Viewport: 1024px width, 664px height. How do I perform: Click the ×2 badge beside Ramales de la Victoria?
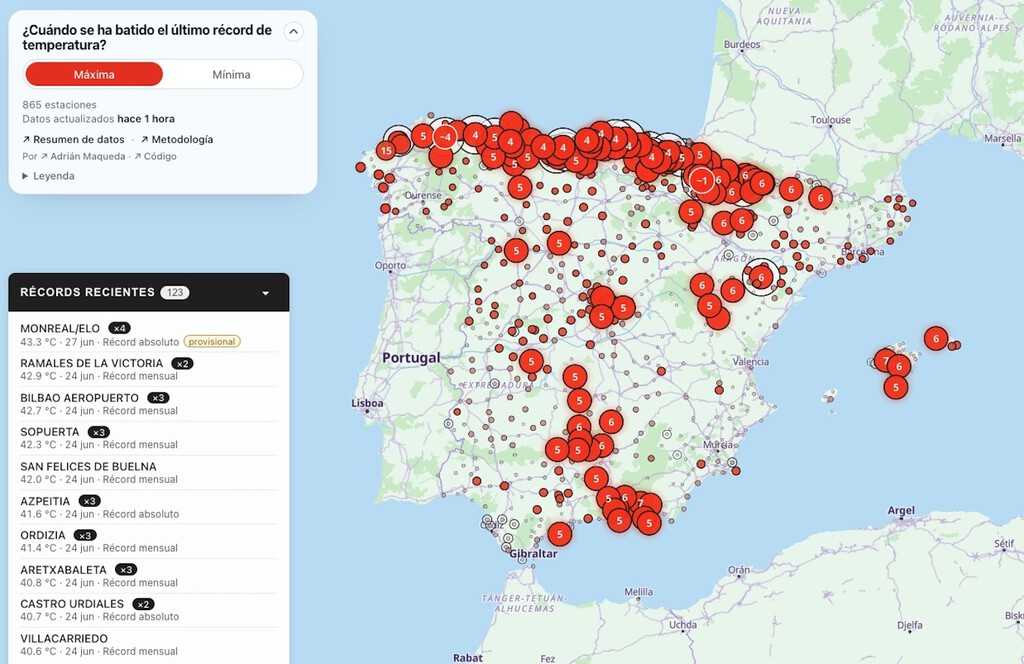coord(182,364)
